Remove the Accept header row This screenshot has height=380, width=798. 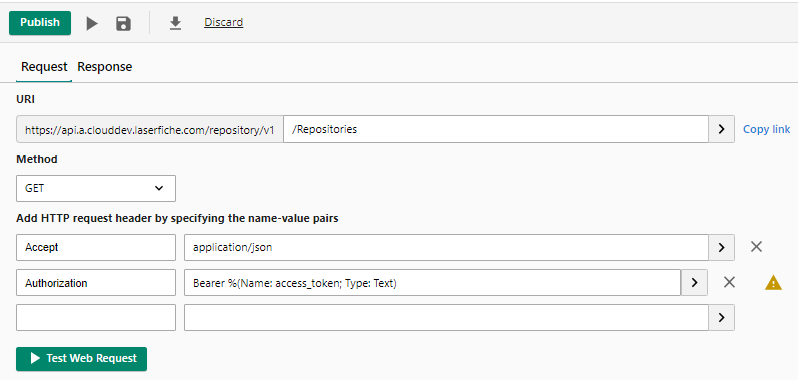tap(756, 247)
